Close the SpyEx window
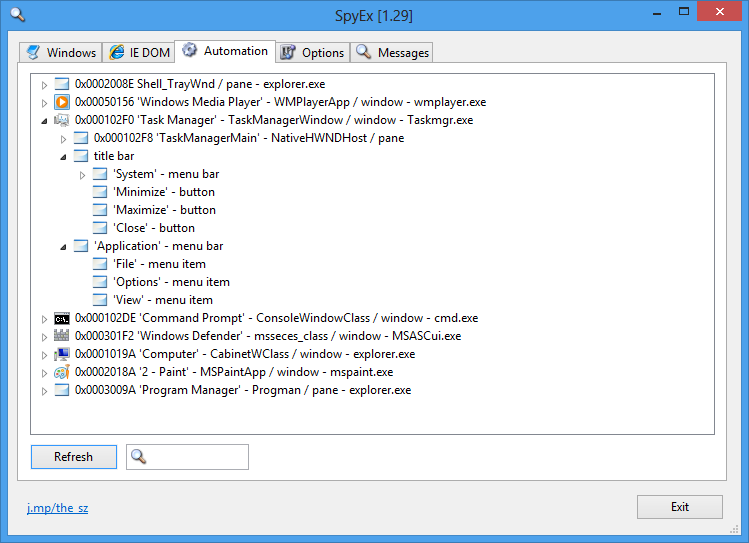749x543 pixels. (719, 11)
